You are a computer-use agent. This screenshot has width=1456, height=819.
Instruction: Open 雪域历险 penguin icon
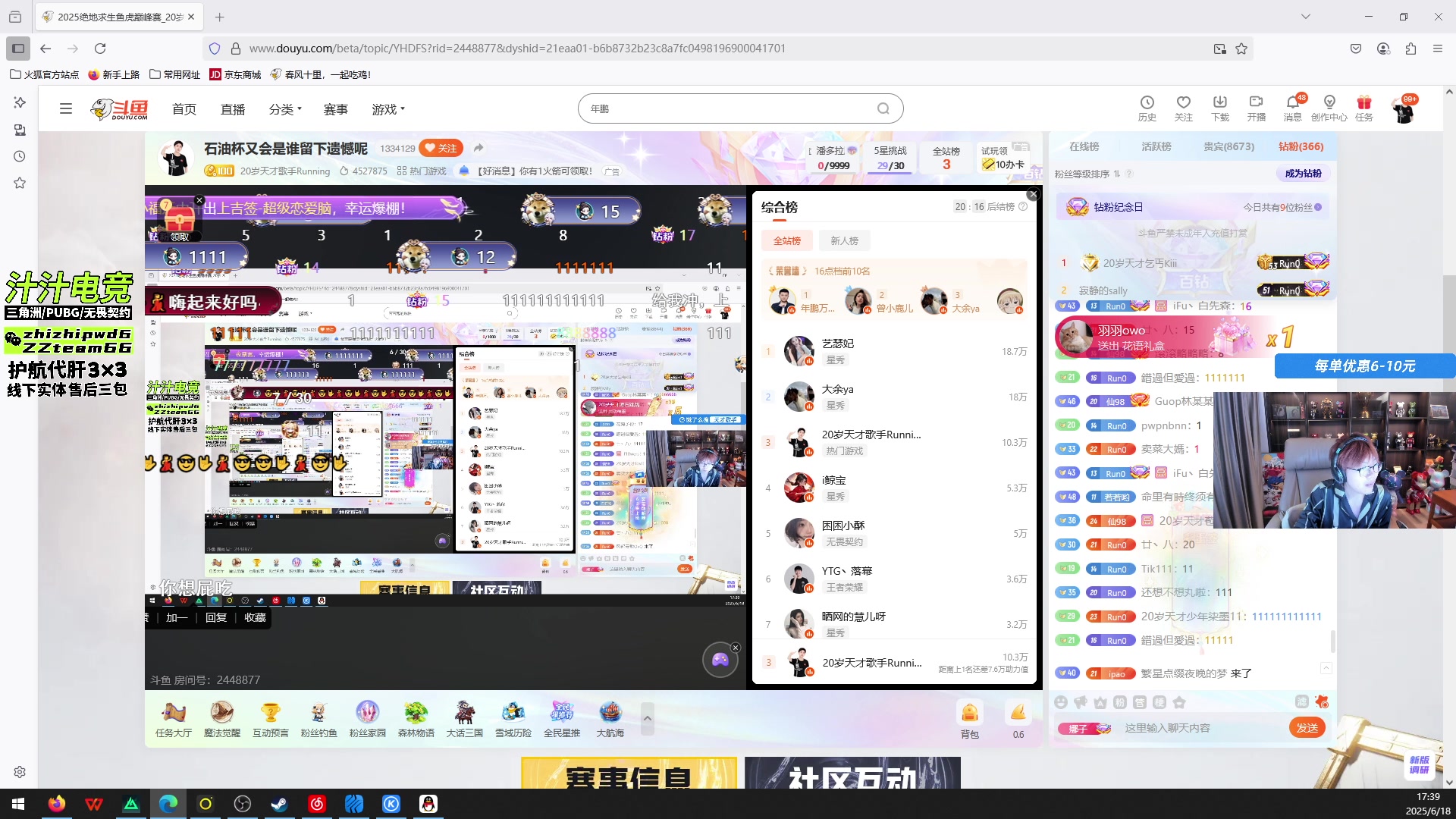coord(513,719)
